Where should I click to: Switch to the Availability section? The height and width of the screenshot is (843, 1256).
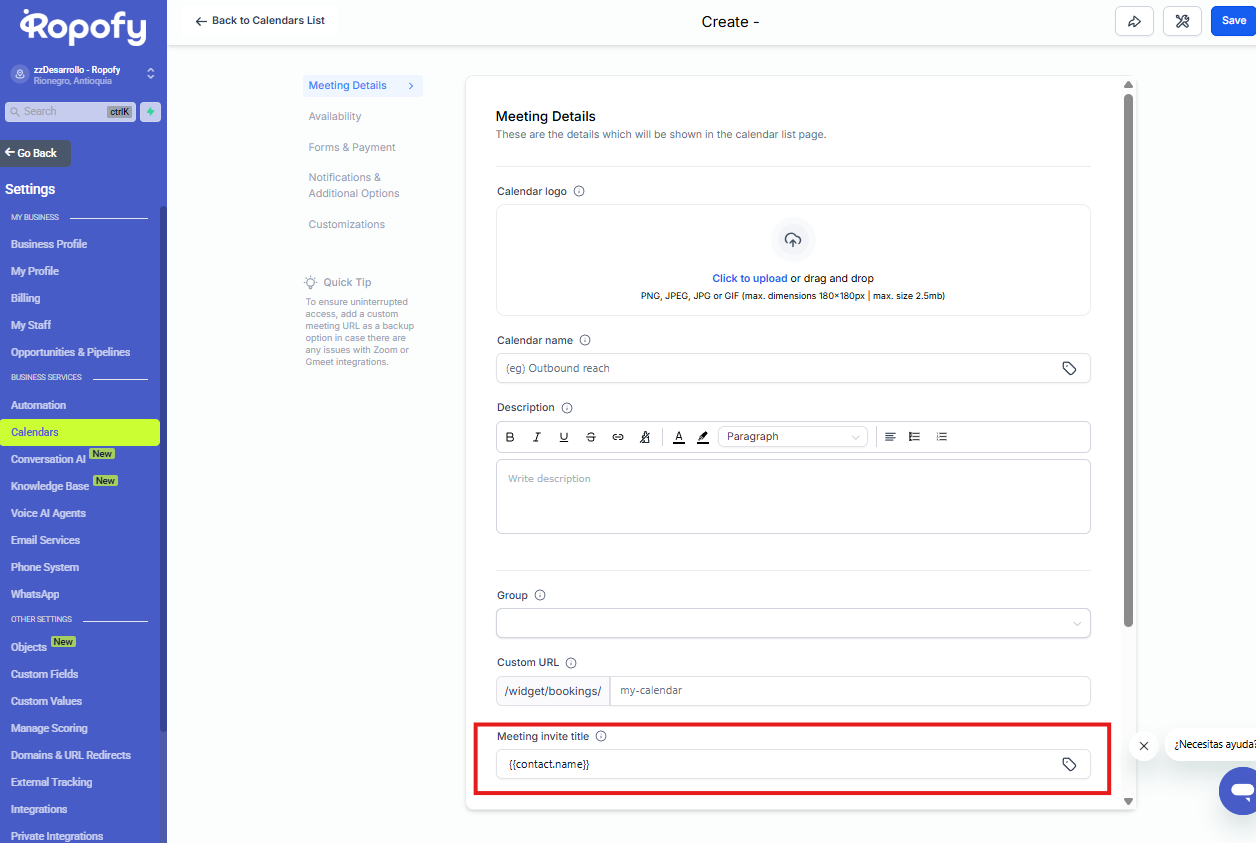click(x=335, y=116)
